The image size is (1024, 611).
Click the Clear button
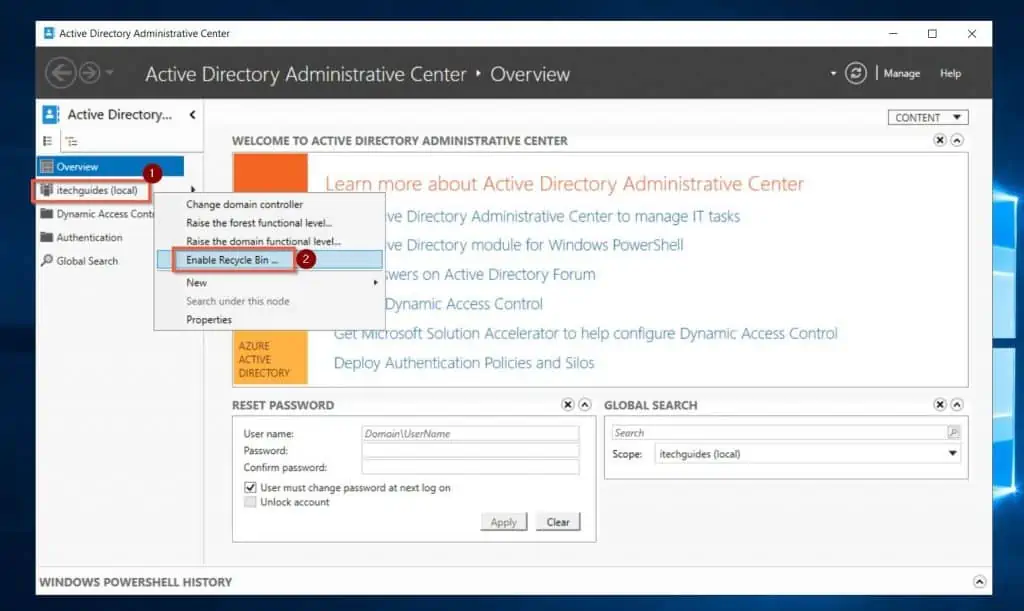pos(558,522)
